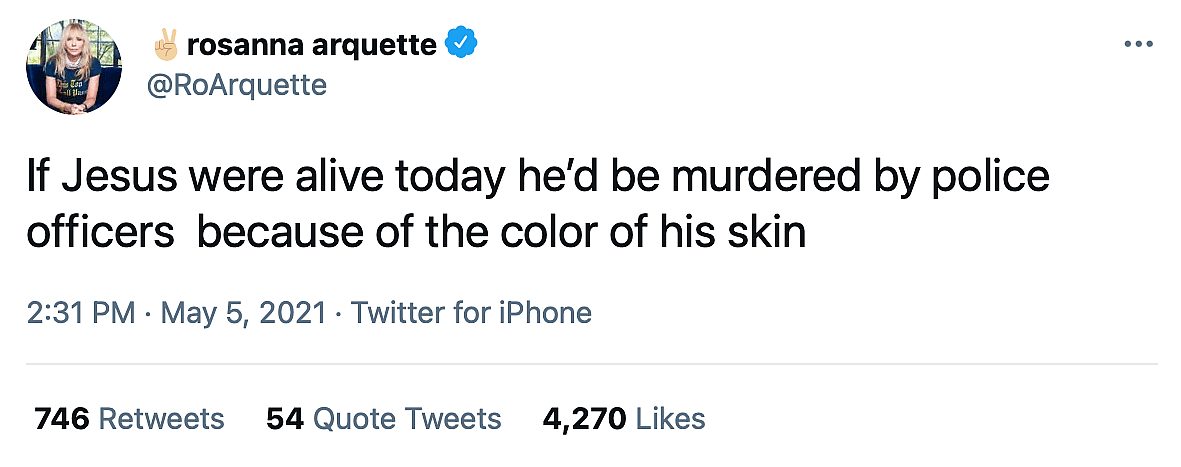1181x467 pixels.
Task: Open the rosanna arquette display name link
Action: pos(311,45)
